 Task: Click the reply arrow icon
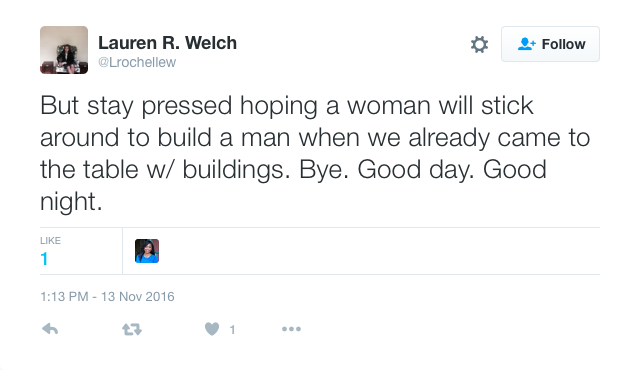tap(50, 329)
